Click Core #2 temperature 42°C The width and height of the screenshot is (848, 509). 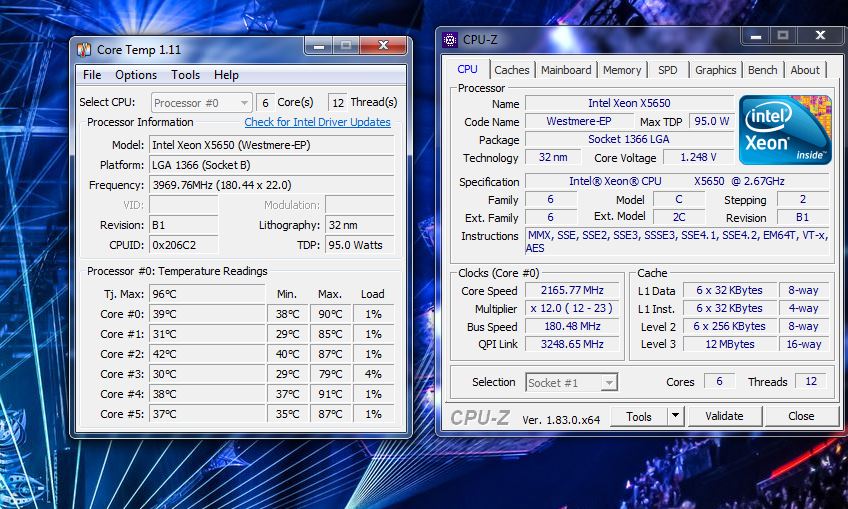pos(207,354)
